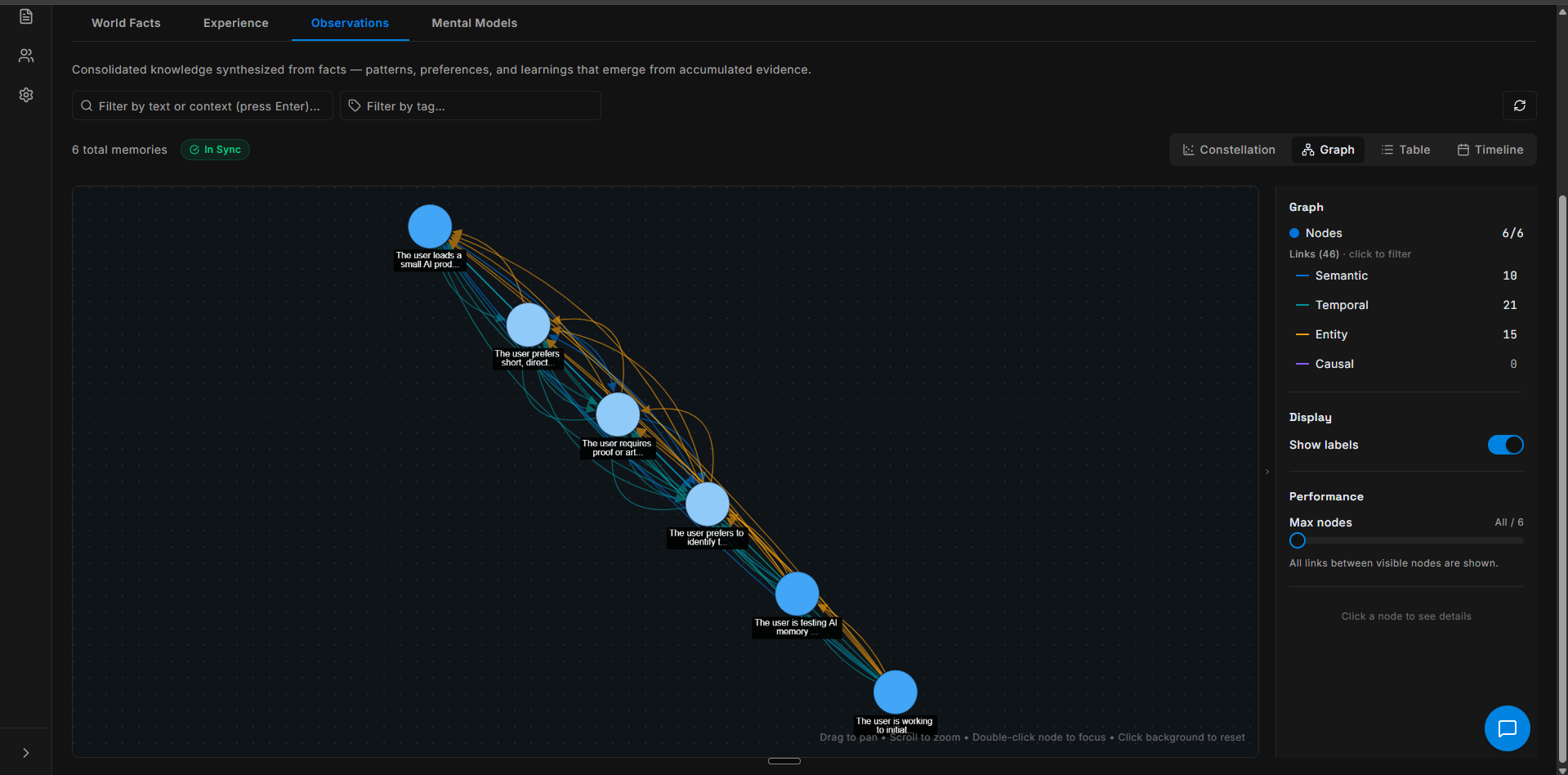The image size is (1568, 775).
Task: Expand the sidebar with the bottom chevron
Action: pos(26,753)
